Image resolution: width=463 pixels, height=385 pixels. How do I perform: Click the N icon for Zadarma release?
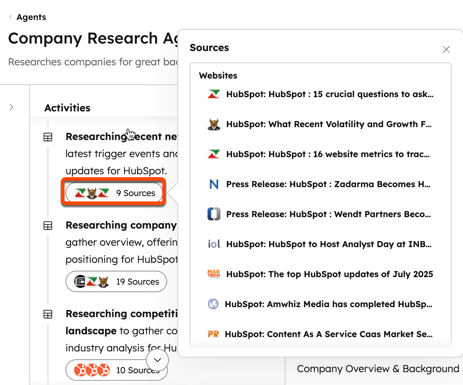tap(214, 184)
